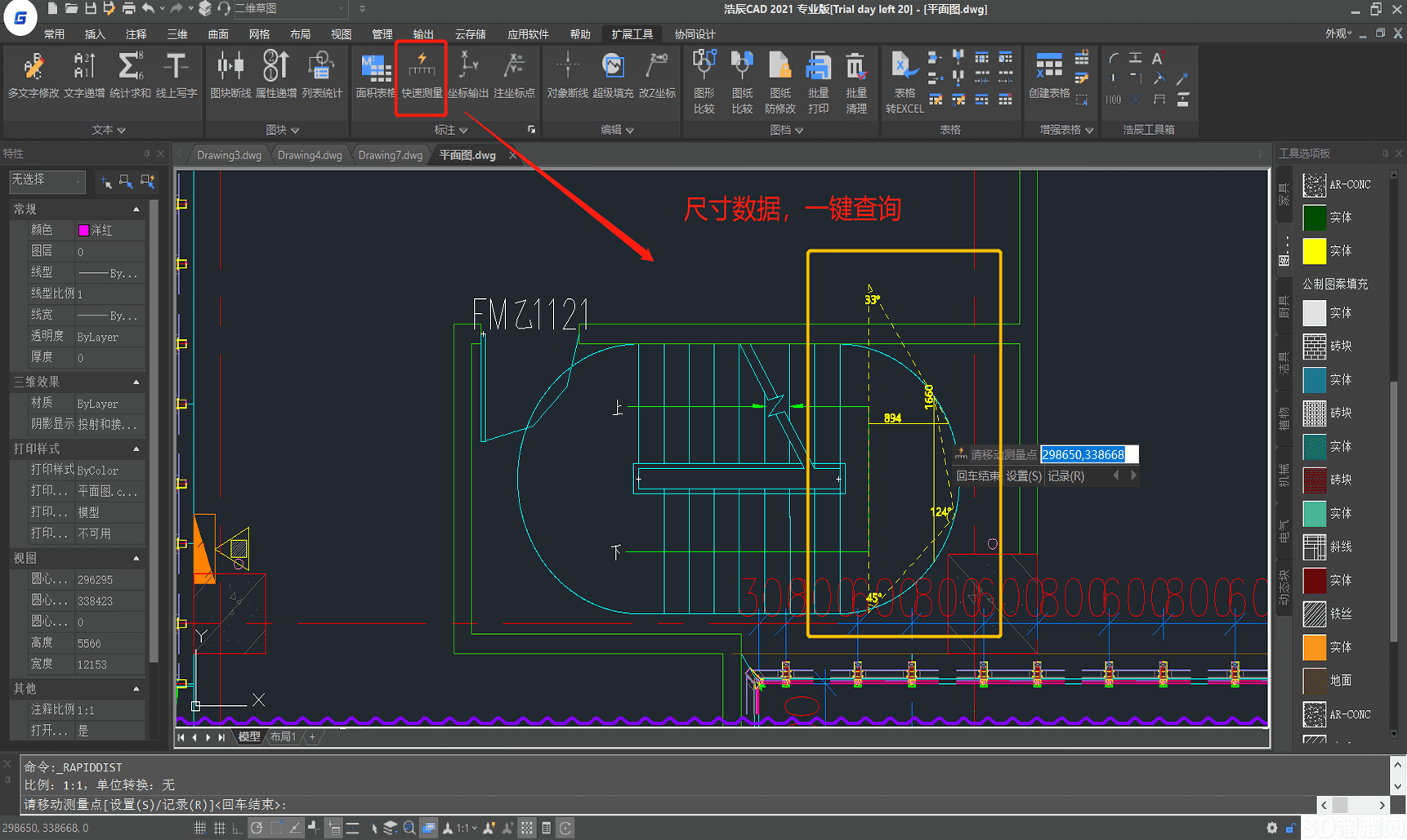The width and height of the screenshot is (1407, 840).
Task: Expand the 图块 ribbon panel
Action: coord(283,130)
